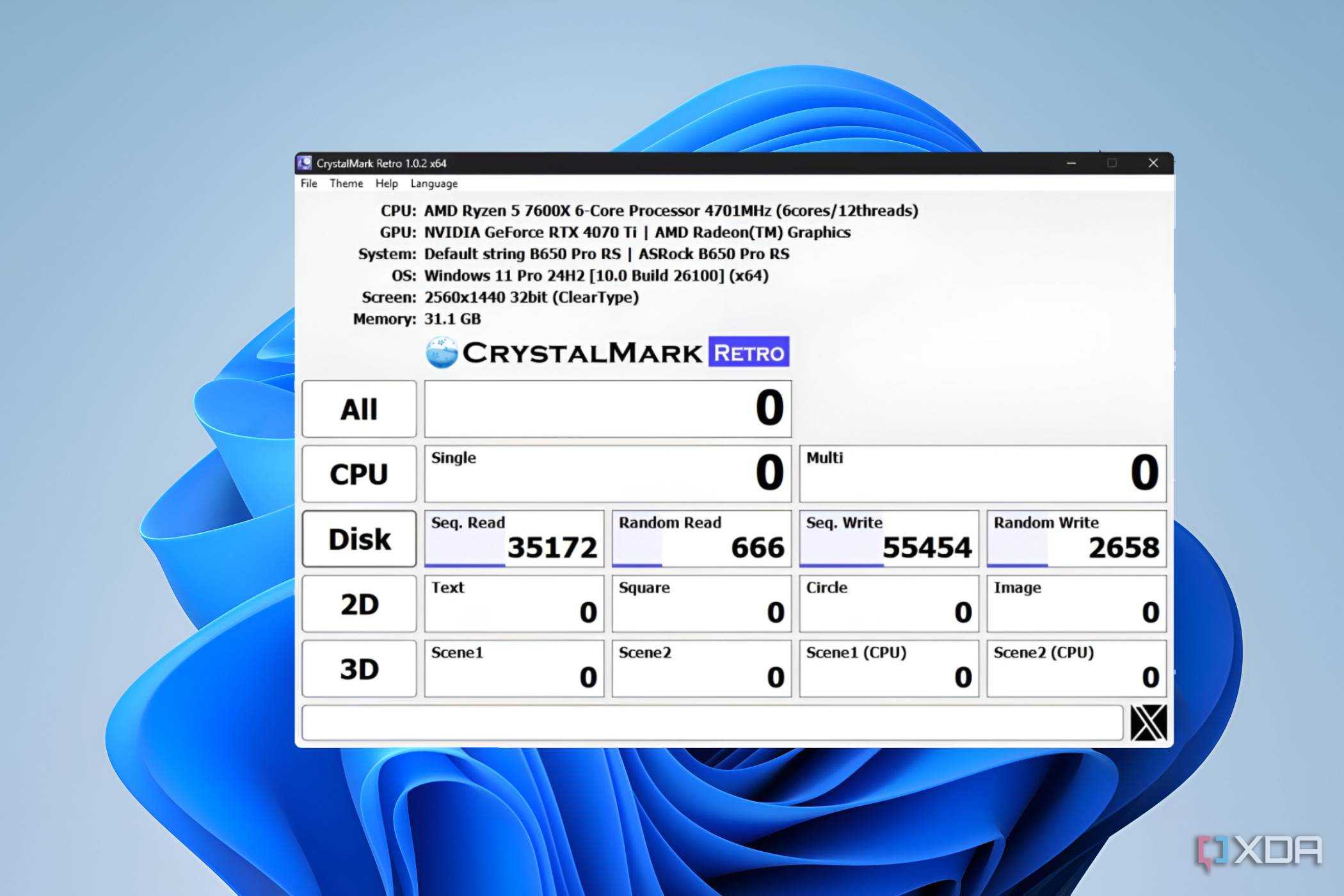Click the Seq. Read score 35172

click(514, 539)
